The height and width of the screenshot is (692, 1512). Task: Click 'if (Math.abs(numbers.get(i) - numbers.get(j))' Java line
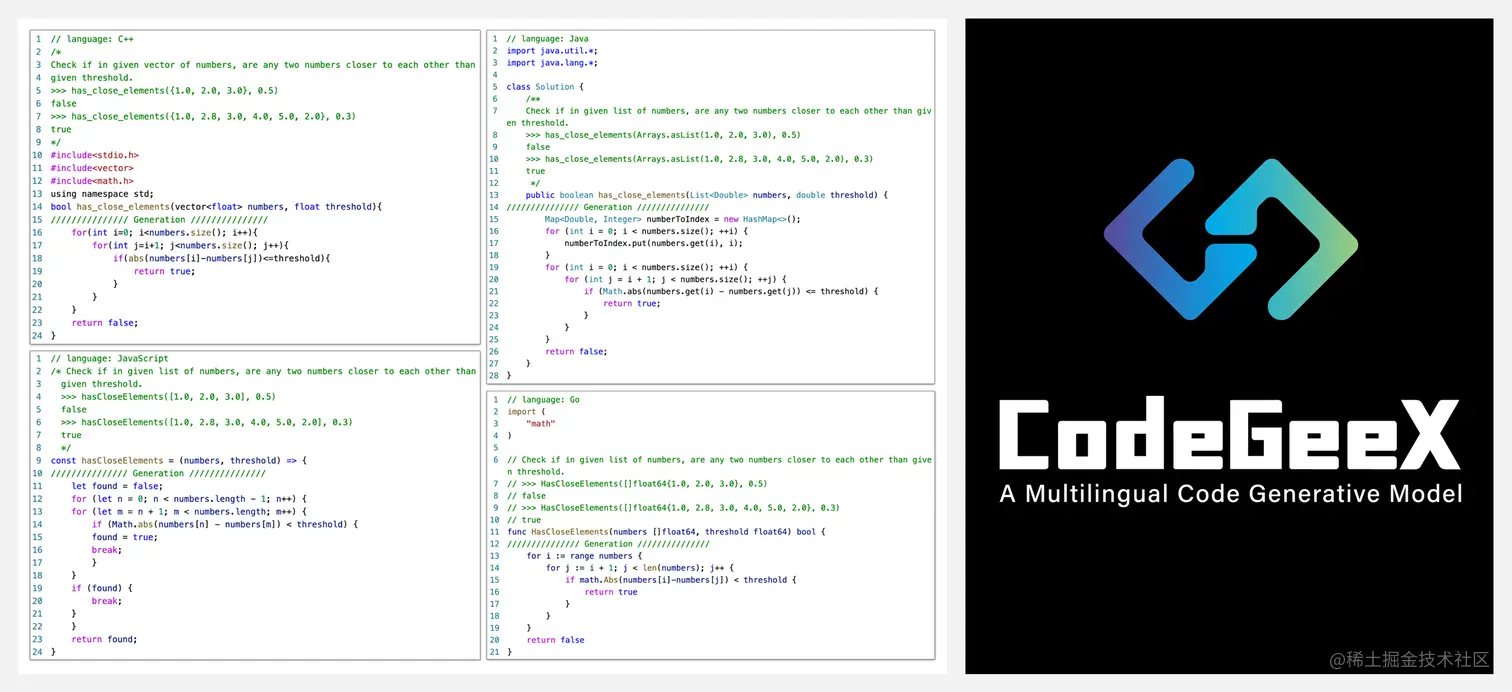pos(731,291)
